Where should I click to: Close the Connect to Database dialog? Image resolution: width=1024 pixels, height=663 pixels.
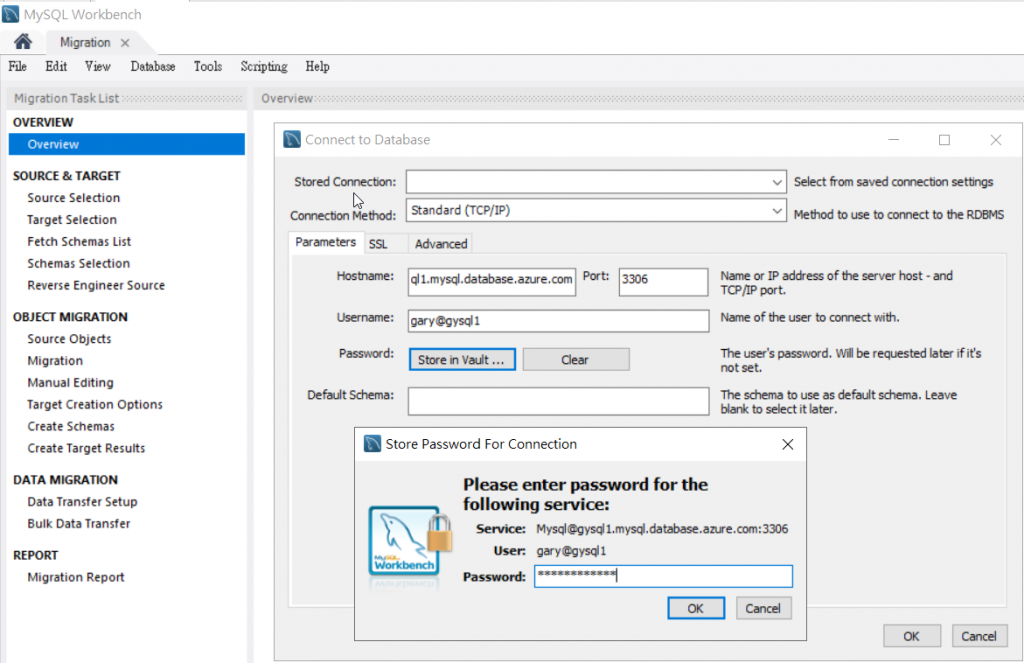click(995, 140)
